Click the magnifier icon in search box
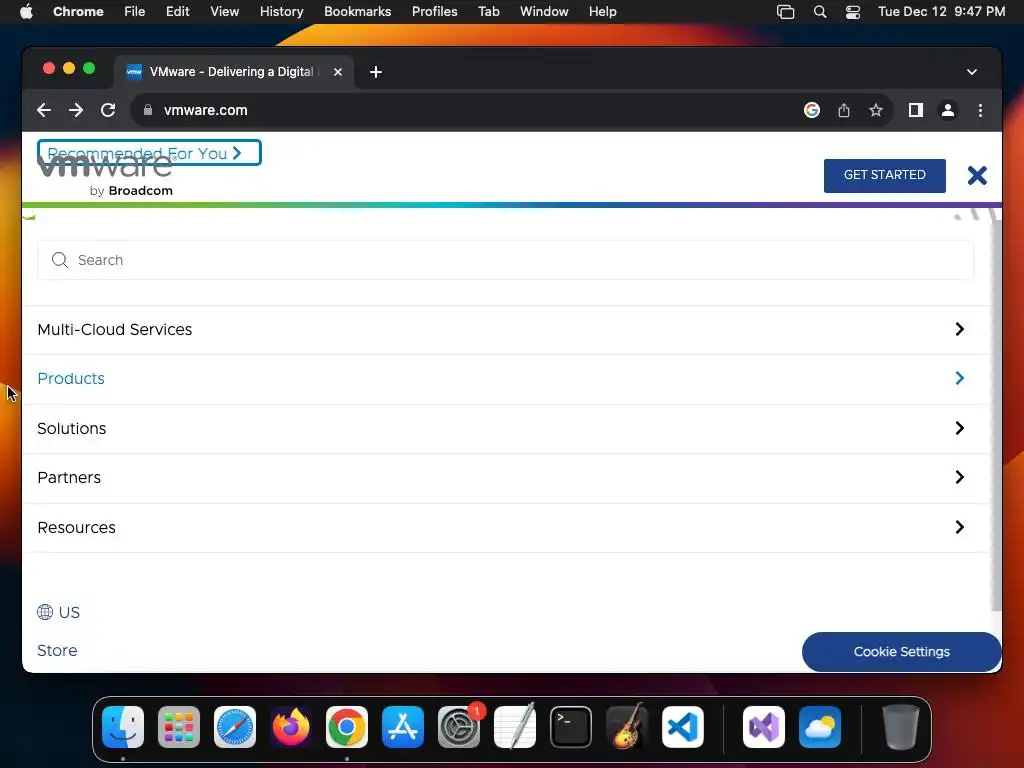The image size is (1024, 768). point(59,260)
